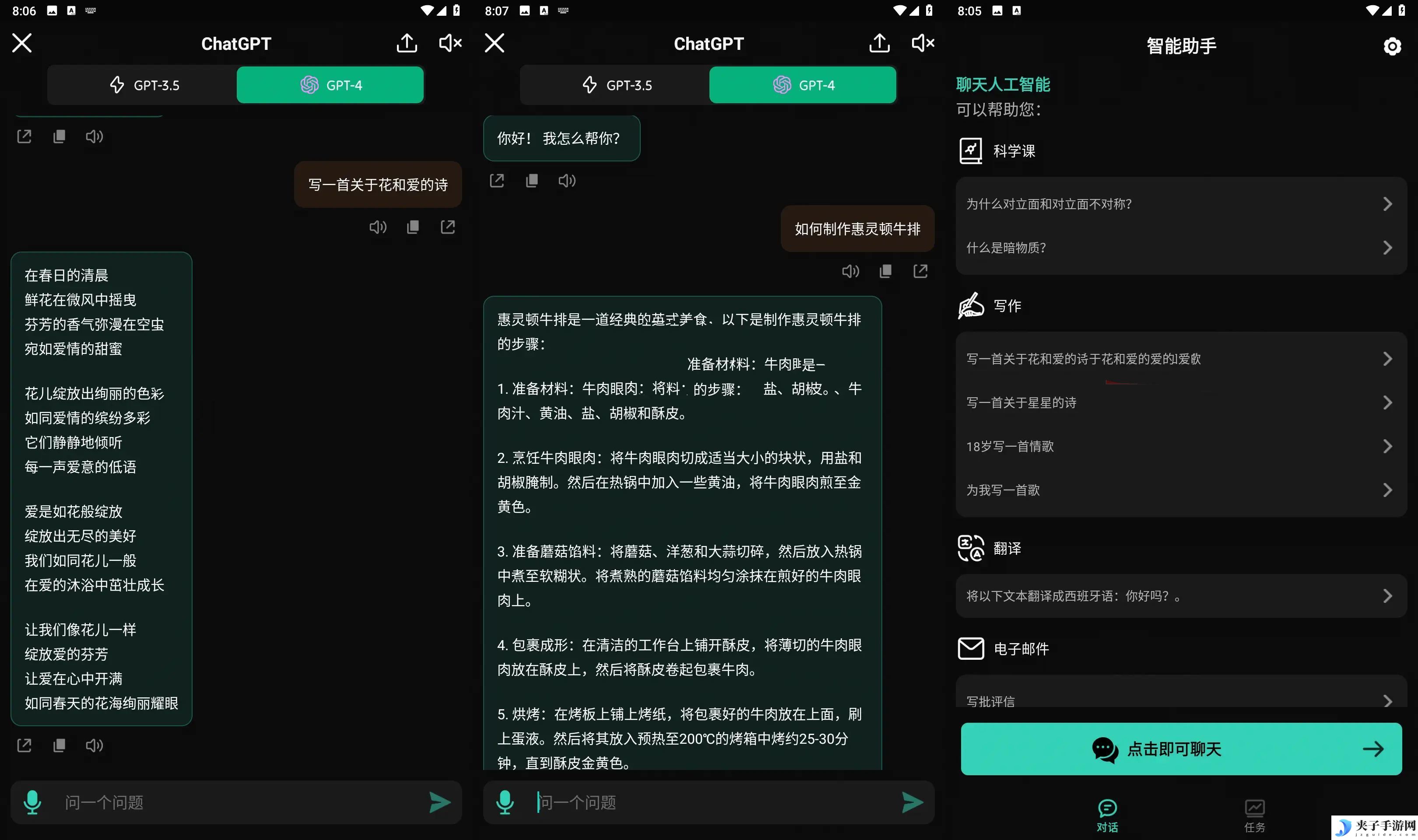Tap the 翻译 category icon
The image size is (1418, 840).
tap(970, 548)
